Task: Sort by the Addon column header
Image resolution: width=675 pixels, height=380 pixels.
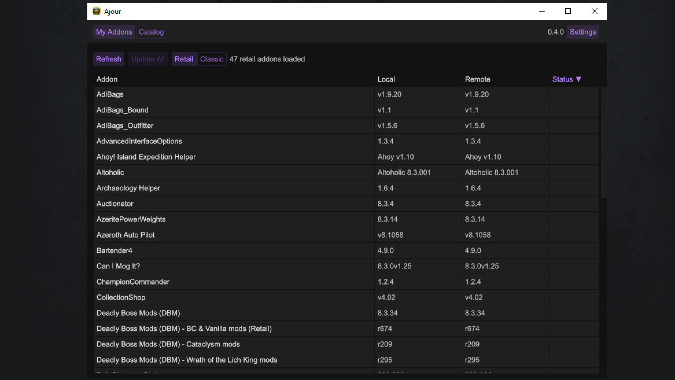Action: coord(107,79)
